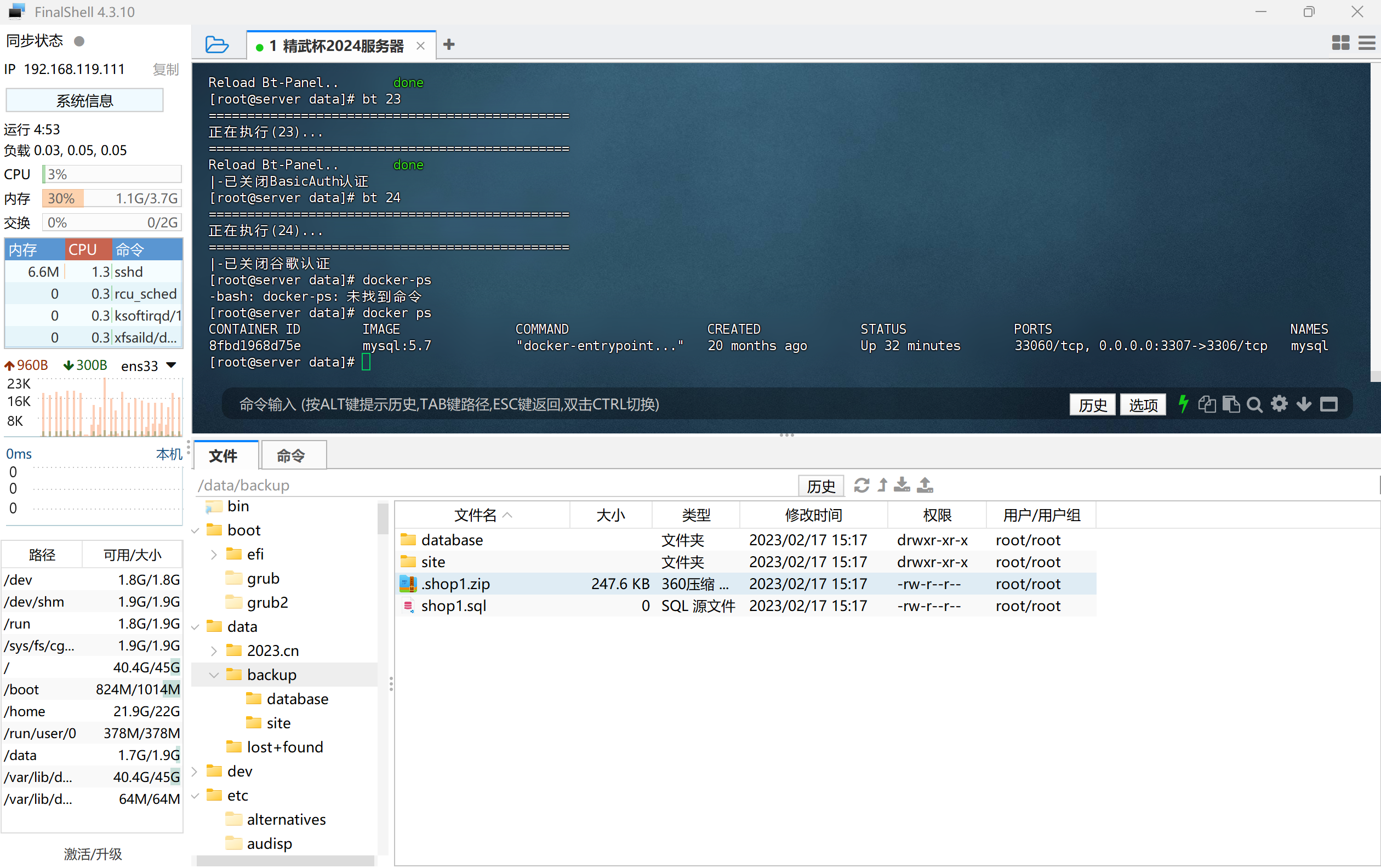Viewport: 1381px width, 868px height.
Task: Click the FinalShell app icon in title bar
Action: coord(17,12)
